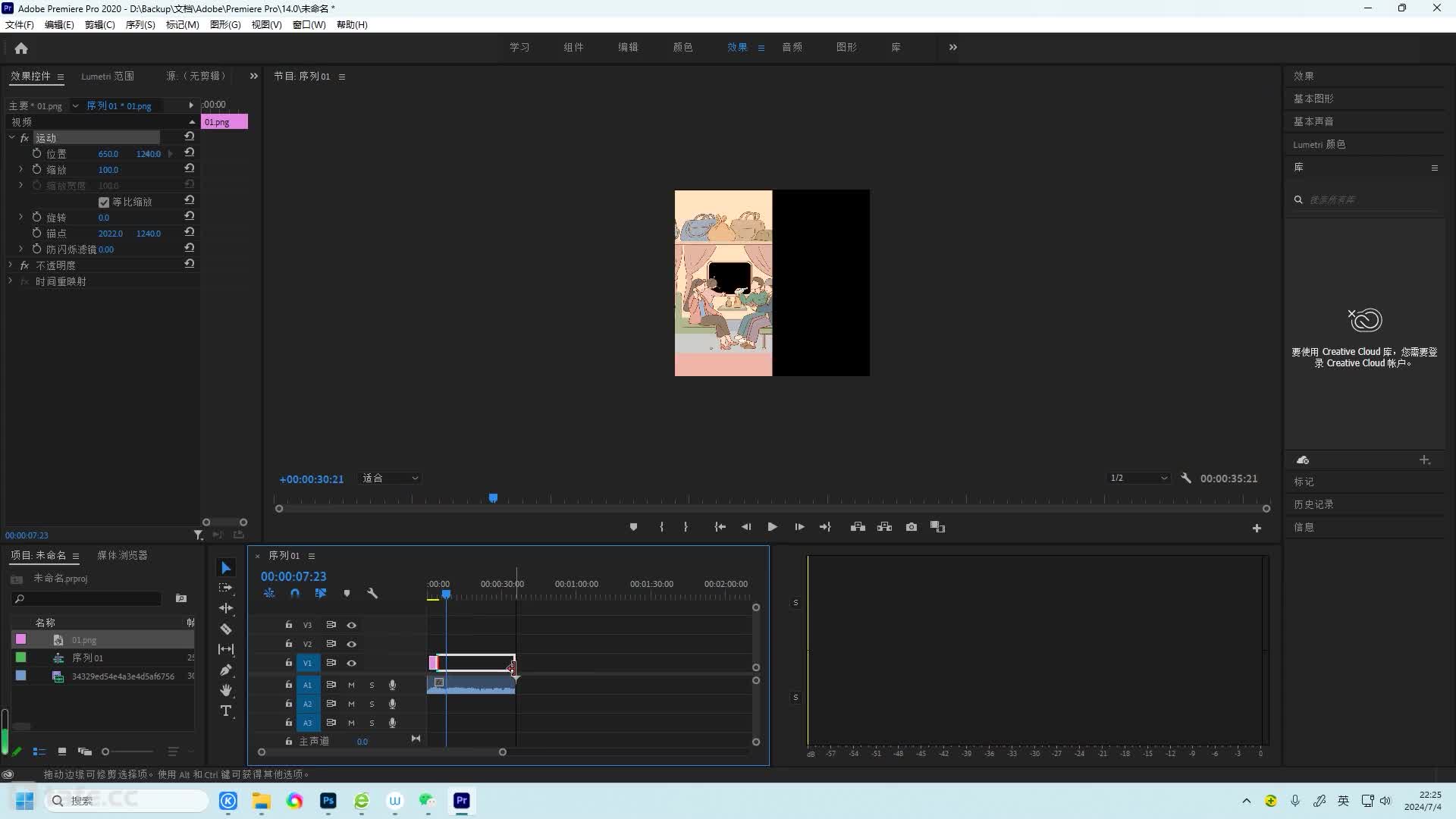Expand the Scale property
Screen dimensions: 1456x819
click(20, 169)
